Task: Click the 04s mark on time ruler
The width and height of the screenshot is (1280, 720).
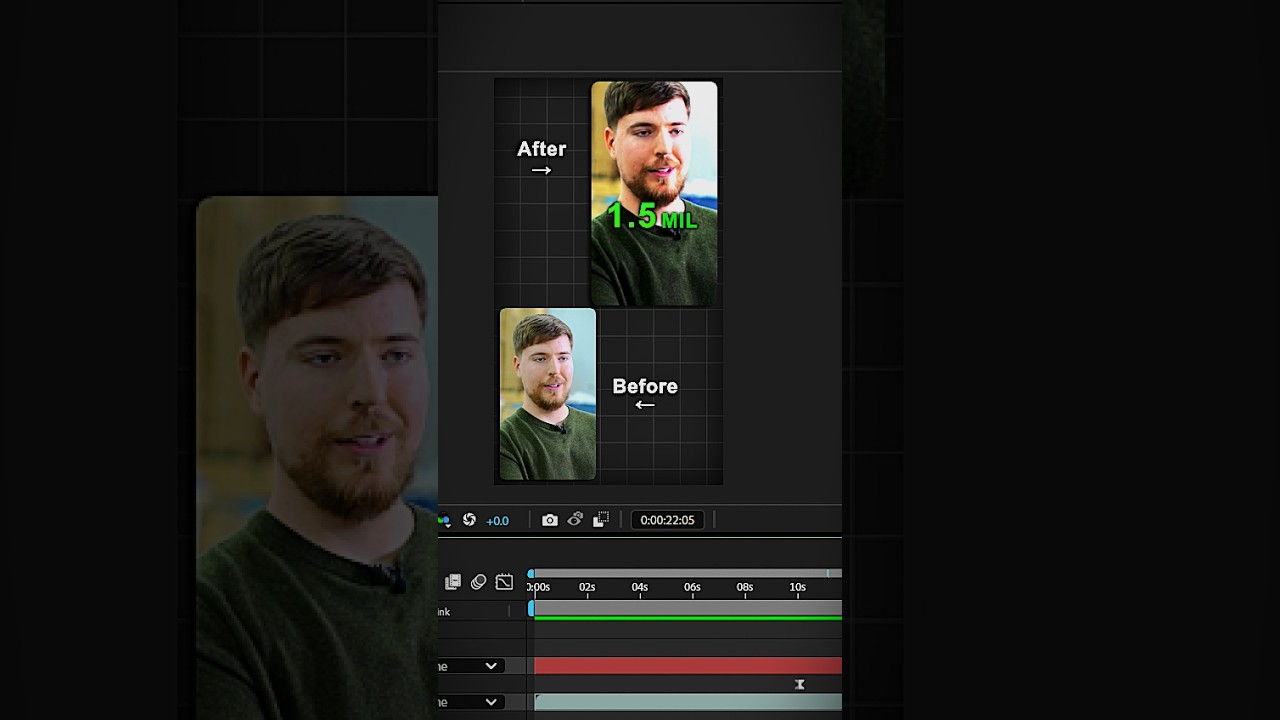Action: (639, 588)
